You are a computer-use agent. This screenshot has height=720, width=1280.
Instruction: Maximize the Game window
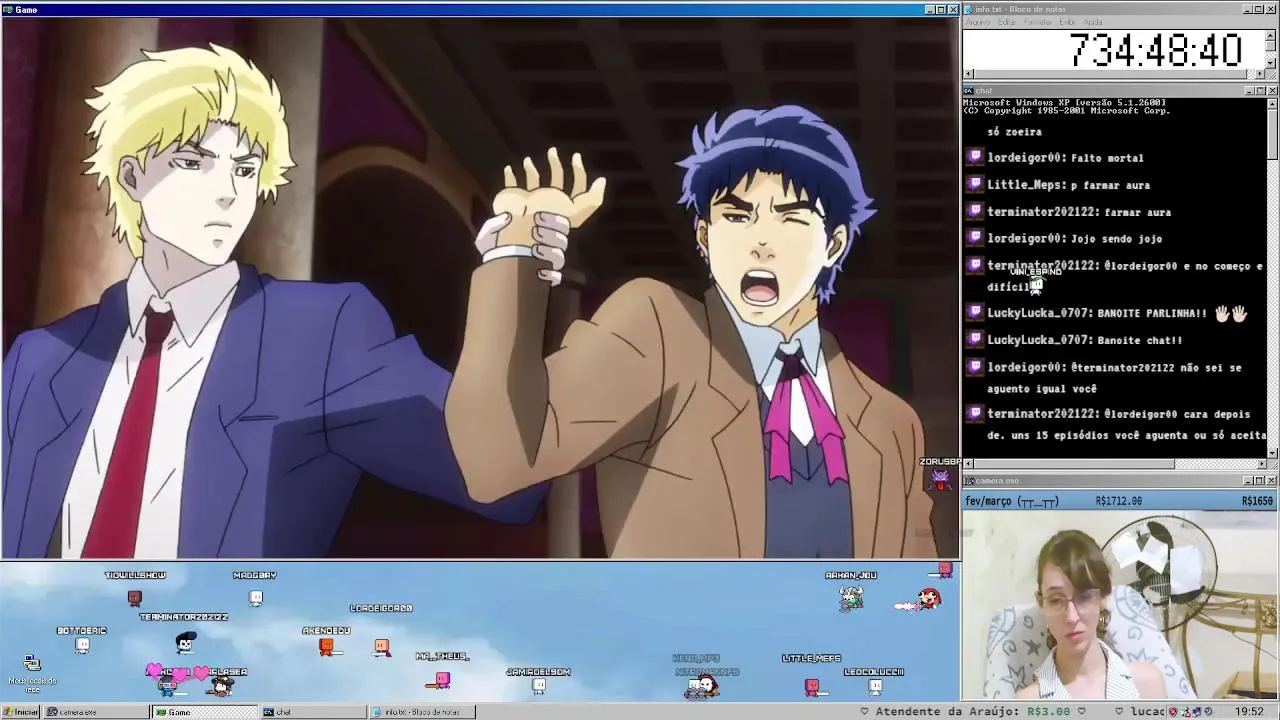pos(941,9)
